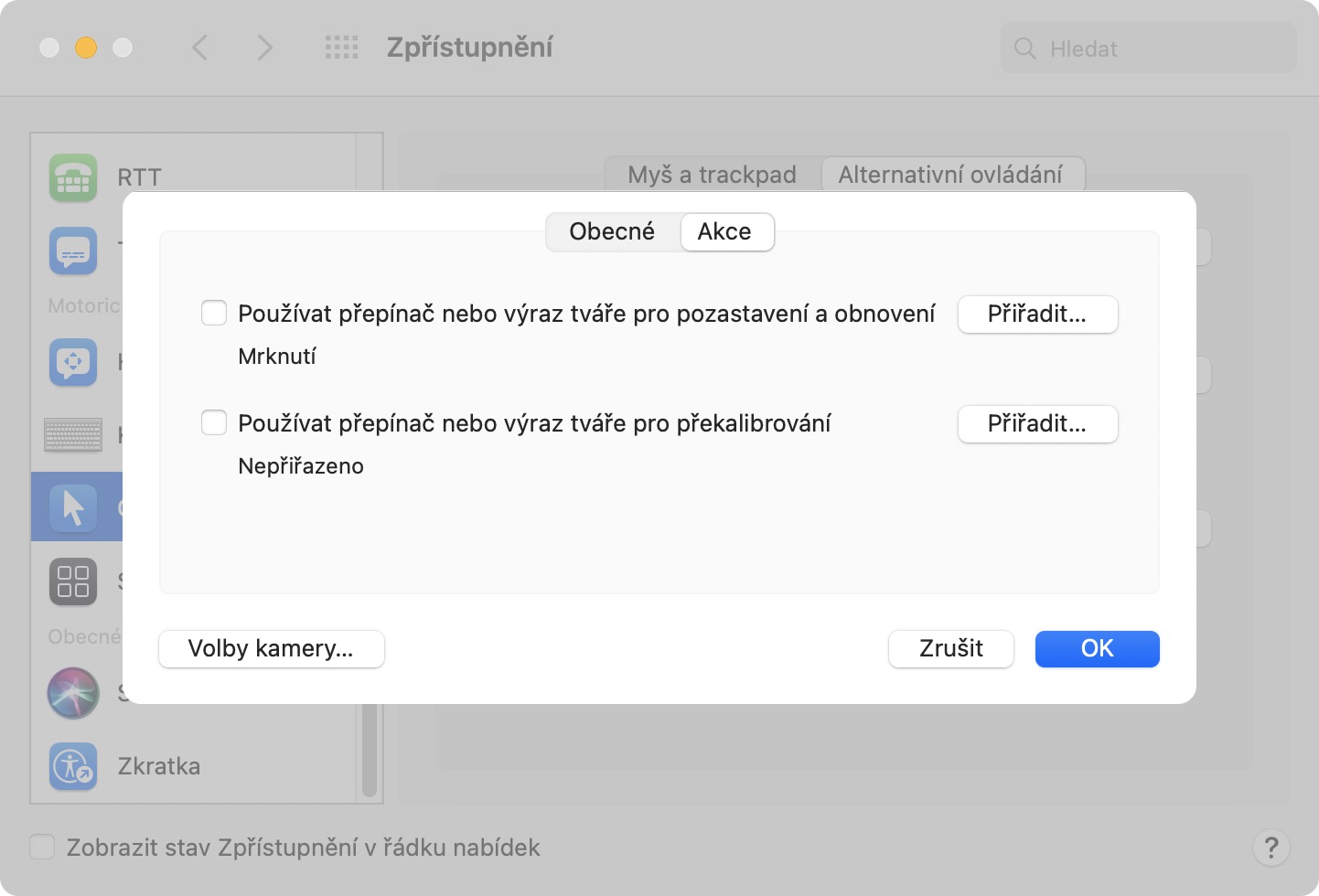Show all preferences grid icon
The height and width of the screenshot is (896, 1319).
[x=342, y=48]
